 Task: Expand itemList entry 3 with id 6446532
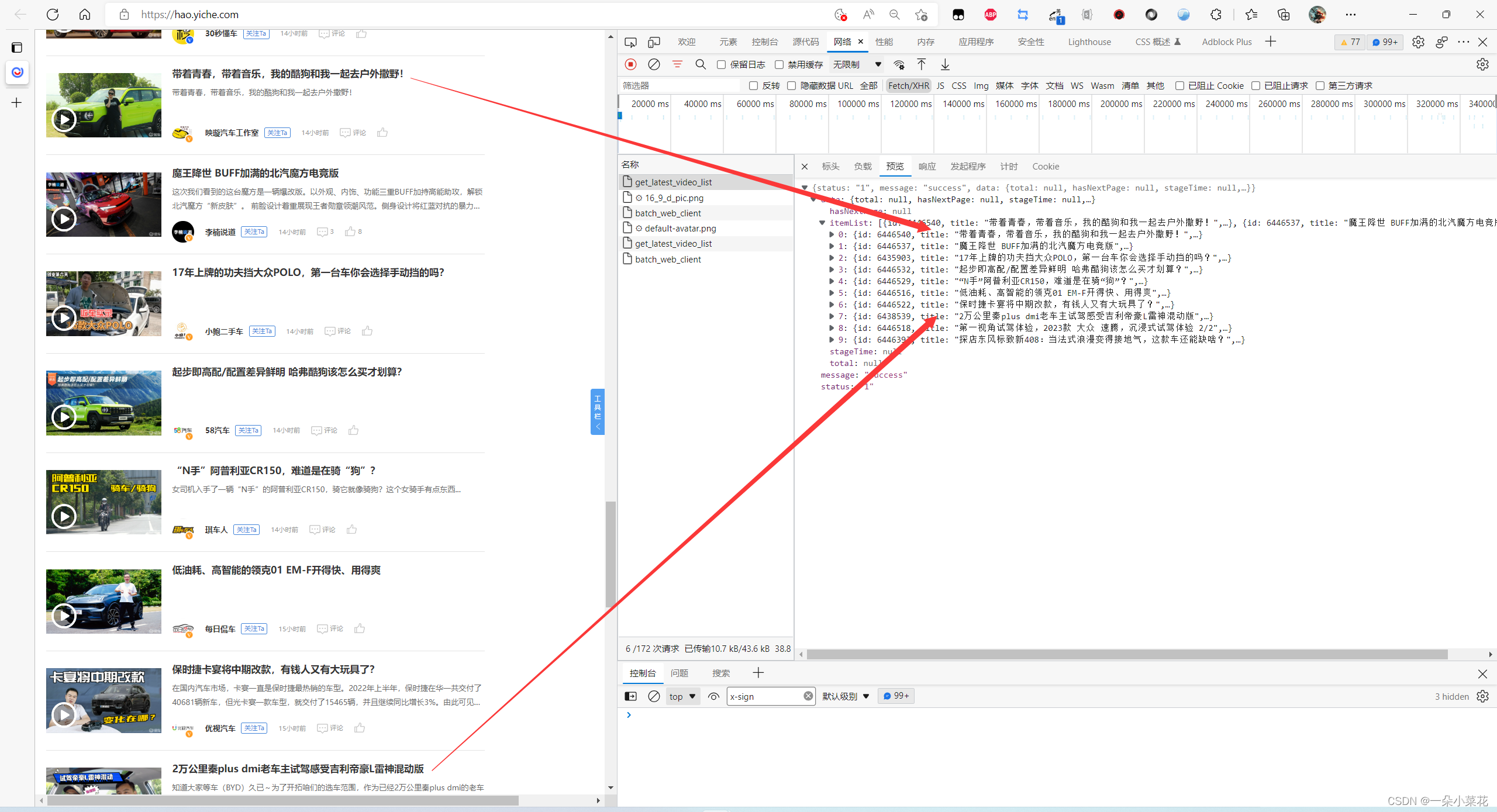pos(832,269)
